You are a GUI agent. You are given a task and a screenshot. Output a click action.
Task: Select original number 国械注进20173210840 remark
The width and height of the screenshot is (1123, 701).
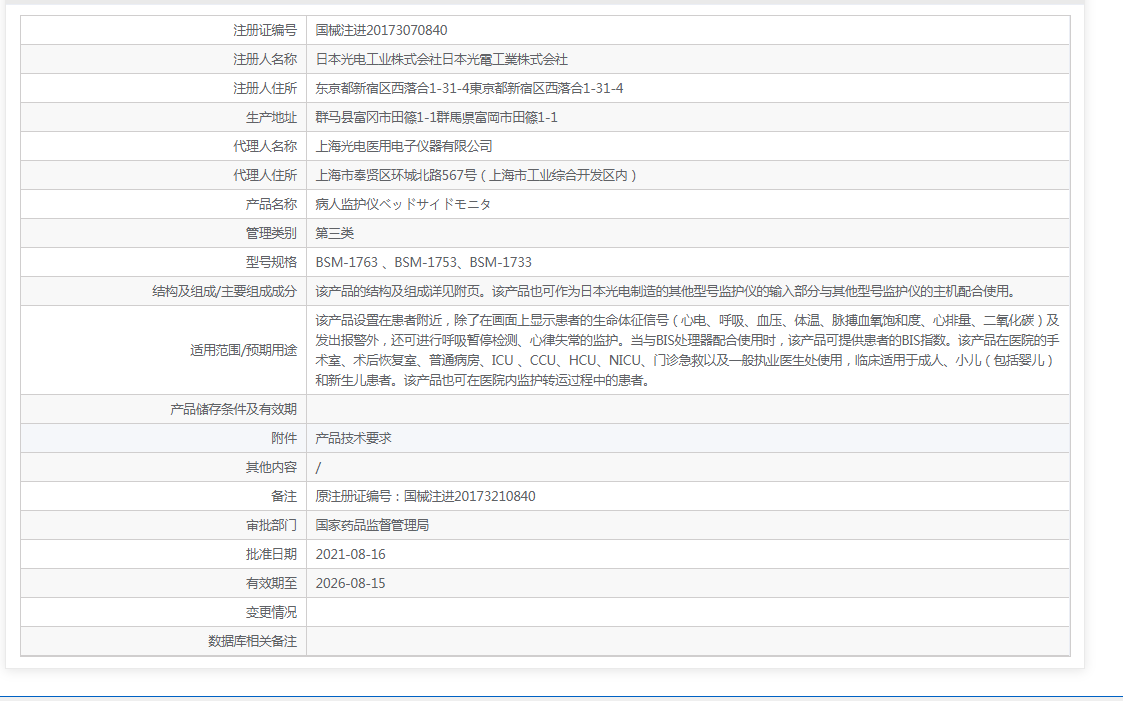[x=425, y=496]
